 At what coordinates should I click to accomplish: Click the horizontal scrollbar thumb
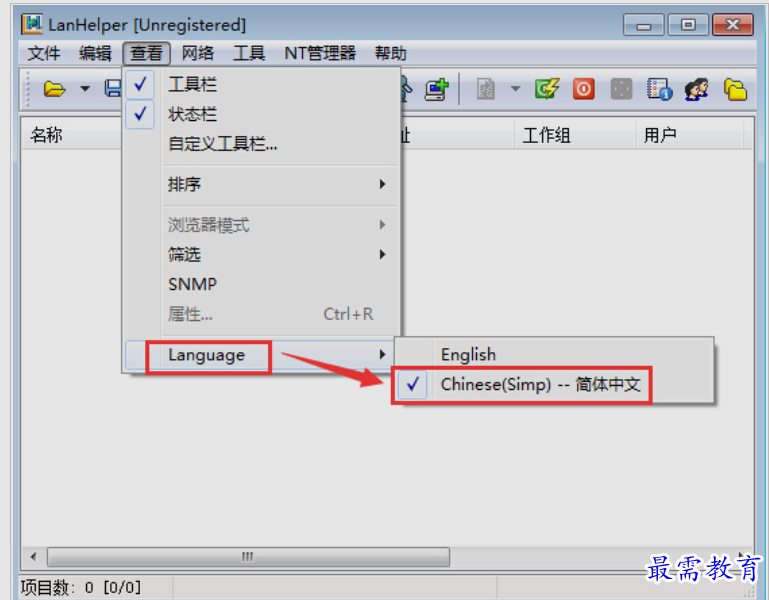click(248, 557)
